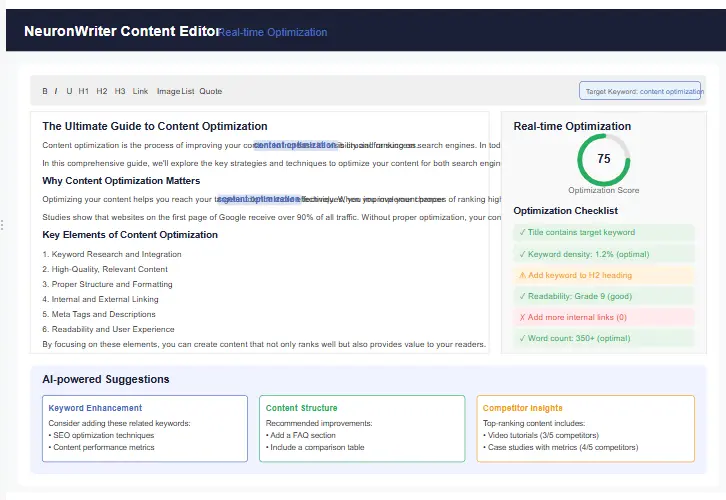This screenshot has height=500, width=726.
Task: Click 'Add more internal links (0)' error item
Action: [604, 317]
